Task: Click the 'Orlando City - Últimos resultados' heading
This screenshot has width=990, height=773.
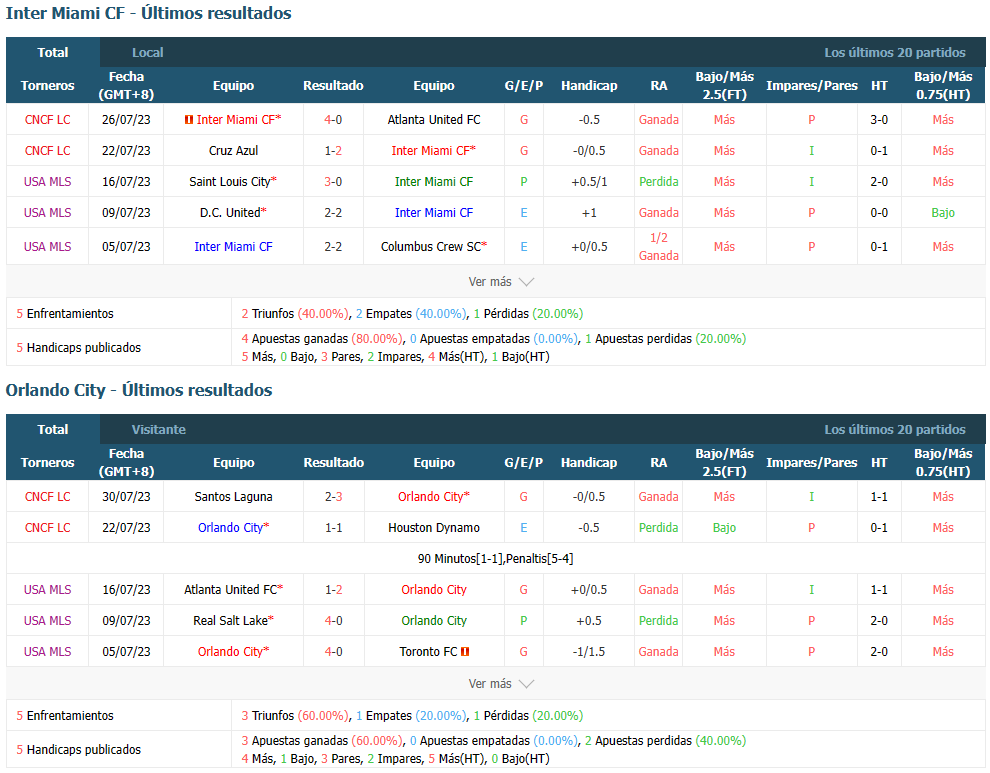Action: point(139,390)
